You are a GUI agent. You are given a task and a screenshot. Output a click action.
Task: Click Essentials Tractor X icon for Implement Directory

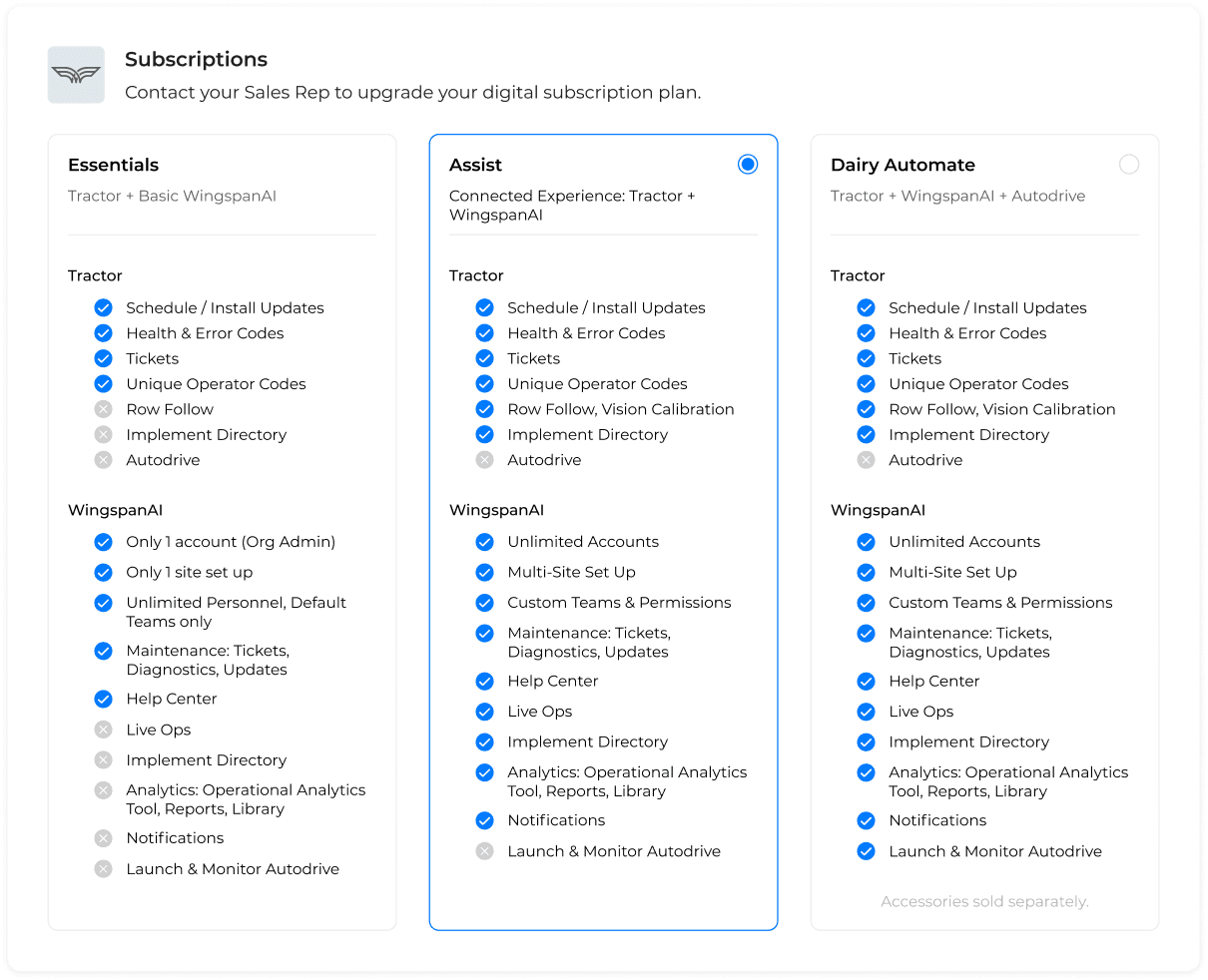[103, 435]
